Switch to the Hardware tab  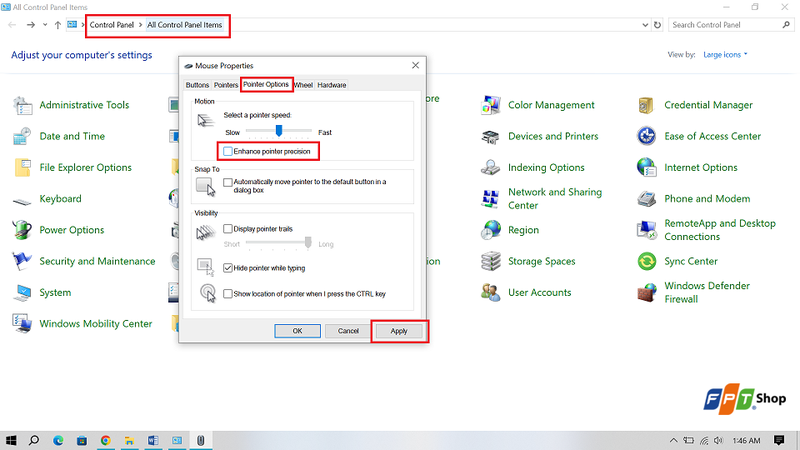[332, 85]
